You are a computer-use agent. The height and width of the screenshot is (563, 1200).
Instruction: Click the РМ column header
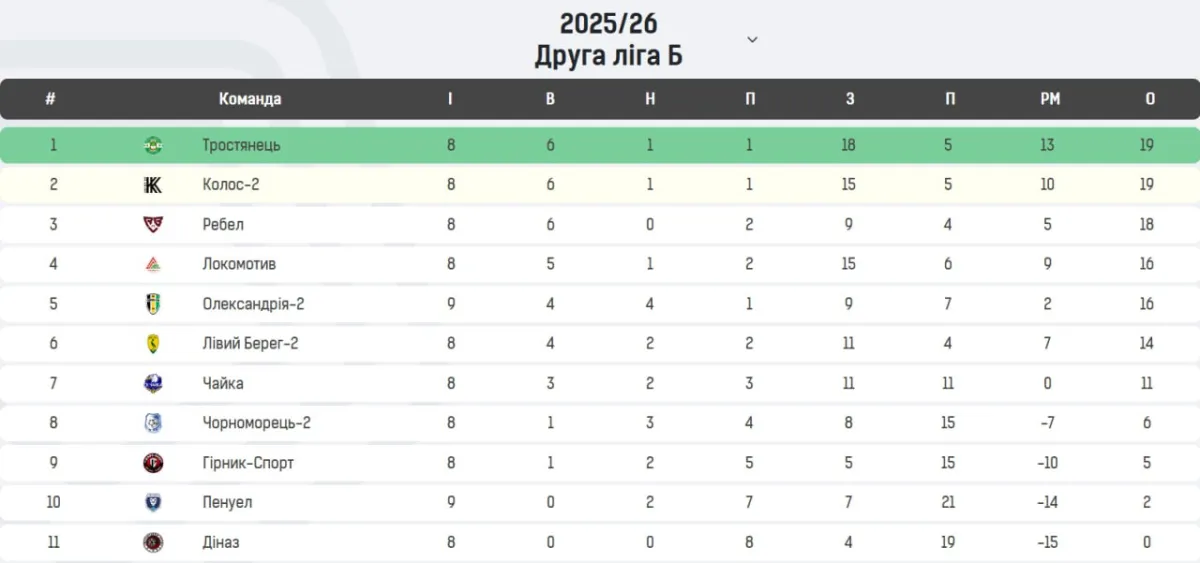(1049, 99)
